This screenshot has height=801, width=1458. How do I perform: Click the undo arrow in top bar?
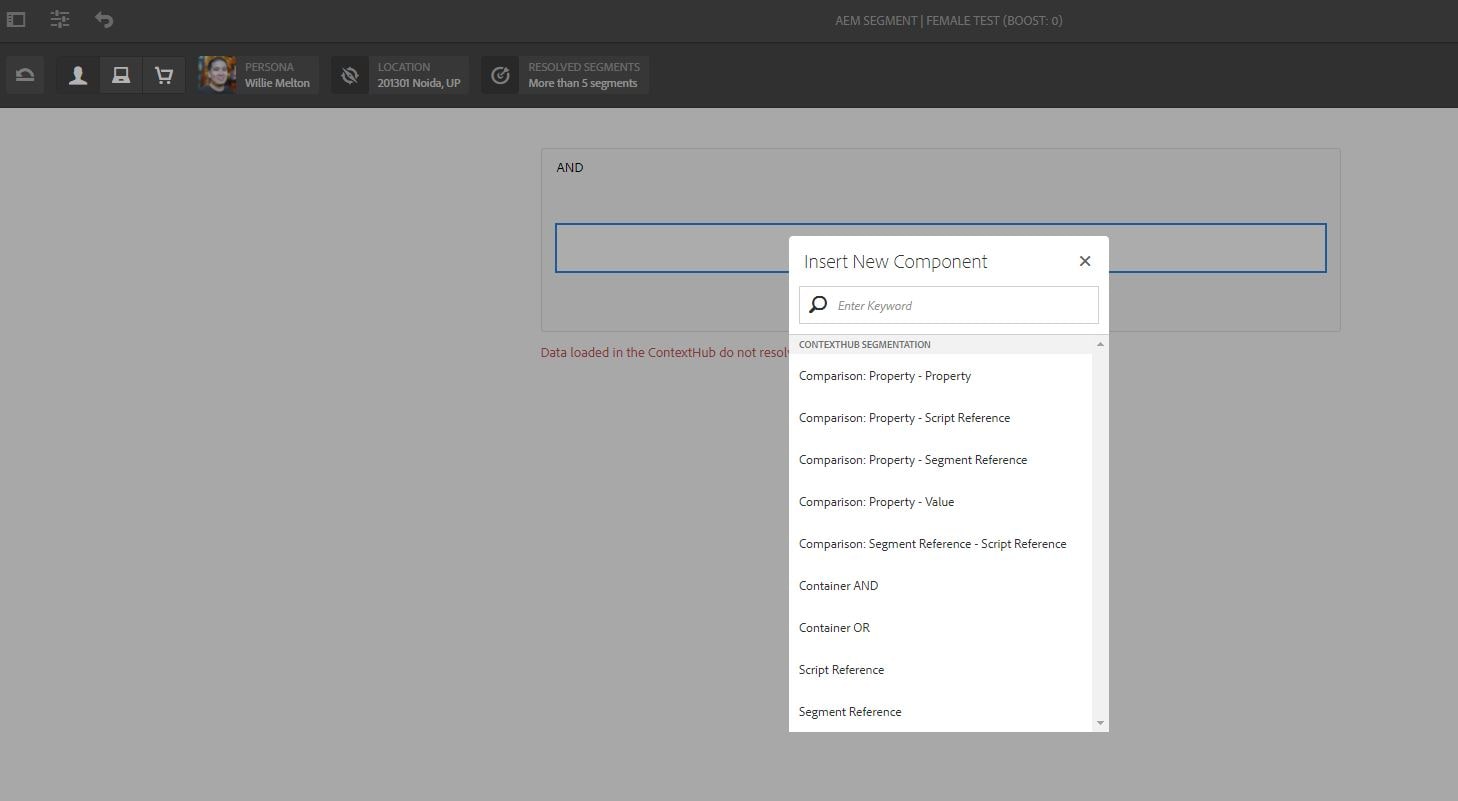(104, 19)
